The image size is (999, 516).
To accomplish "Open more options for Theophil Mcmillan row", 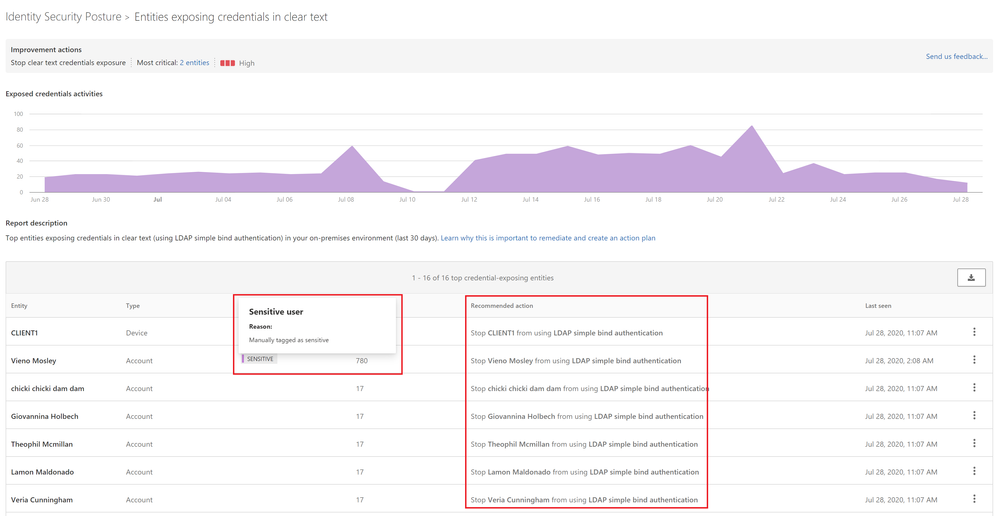I will 974,443.
